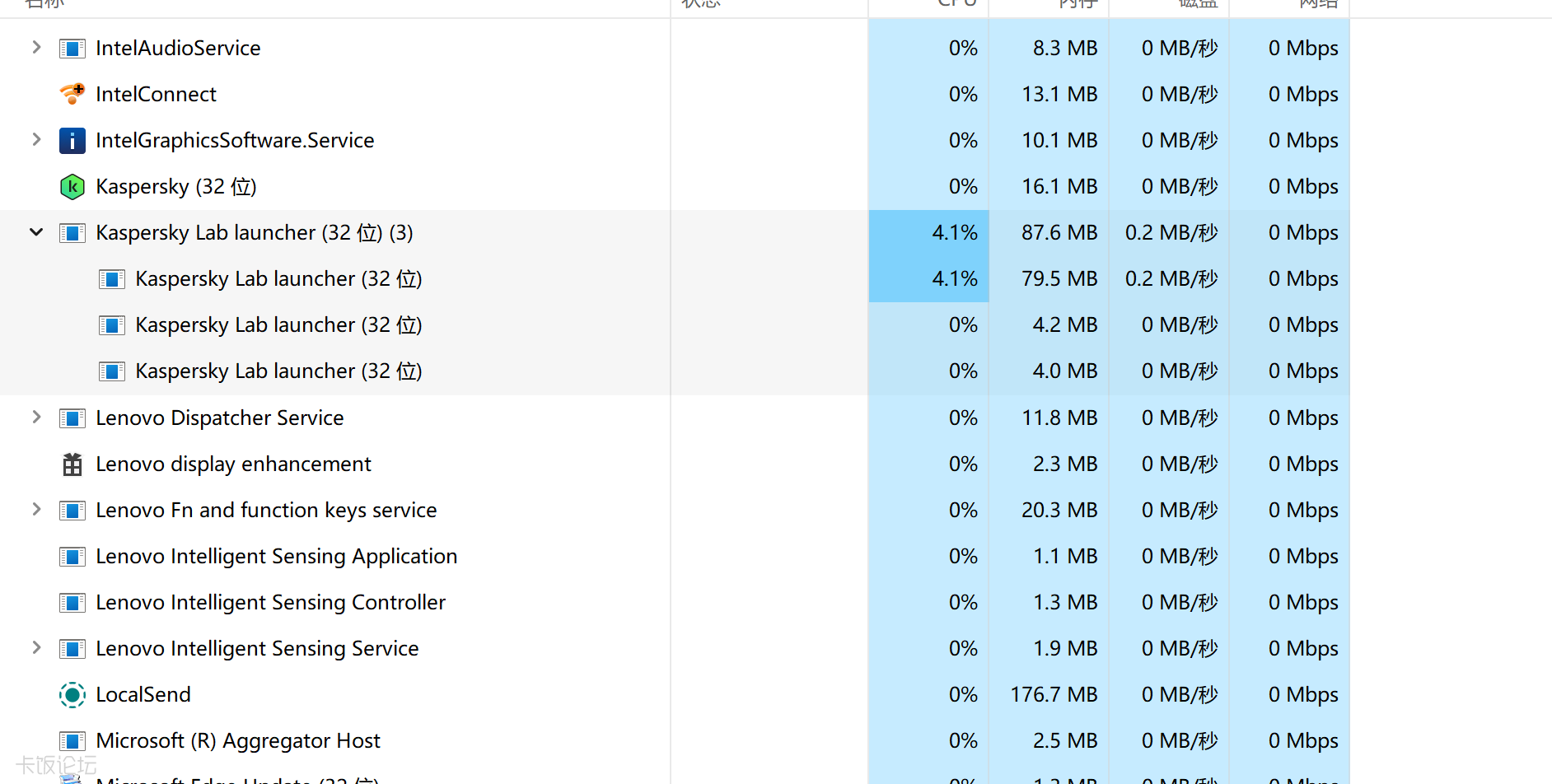Click the 13.1 MB memory value
The height and width of the screenshot is (784, 1552).
(1059, 95)
